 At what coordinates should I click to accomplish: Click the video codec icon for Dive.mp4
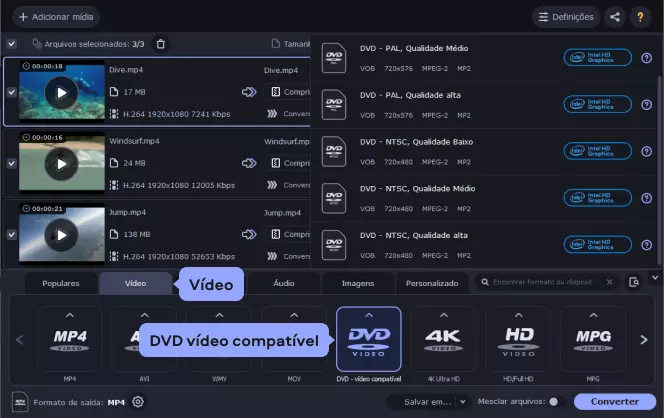point(114,114)
